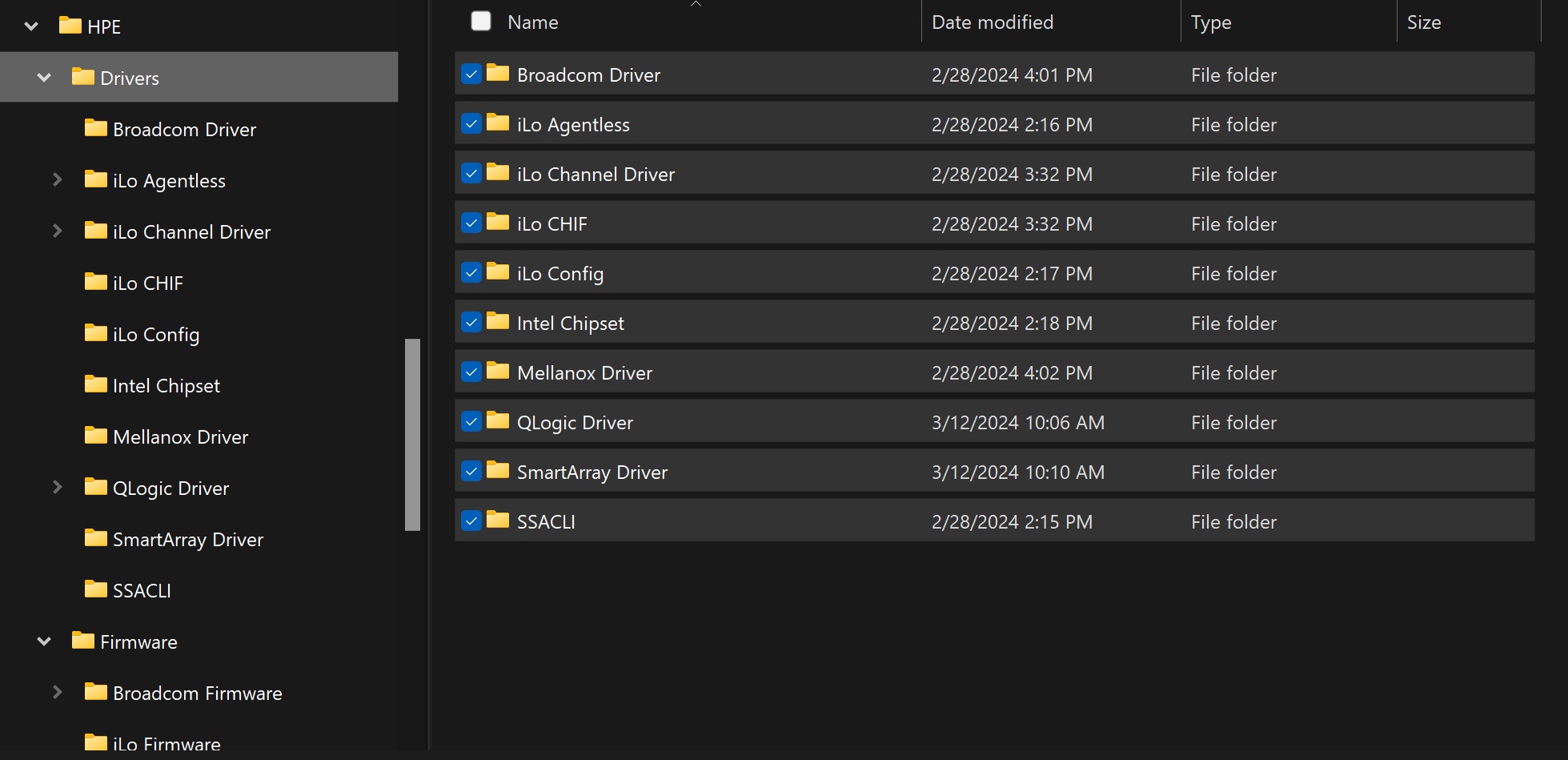Viewport: 1568px width, 760px height.
Task: Click the date 2/28/2024 2:15 PM
Action: [1012, 521]
